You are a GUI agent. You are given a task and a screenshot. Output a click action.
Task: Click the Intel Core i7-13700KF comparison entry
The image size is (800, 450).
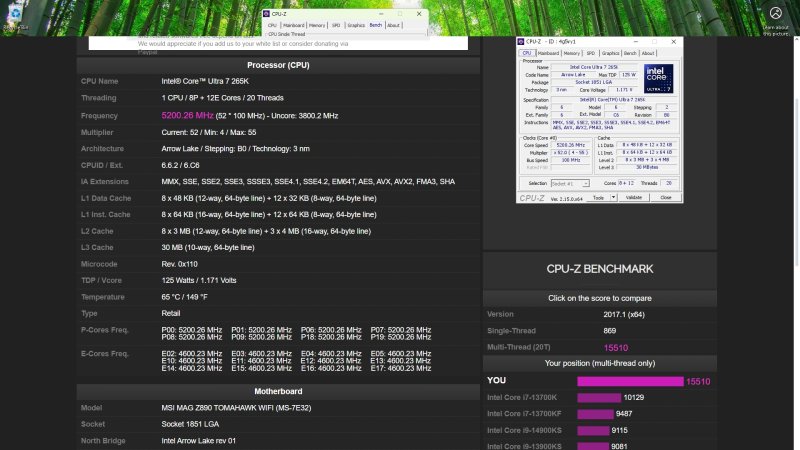click(523, 414)
